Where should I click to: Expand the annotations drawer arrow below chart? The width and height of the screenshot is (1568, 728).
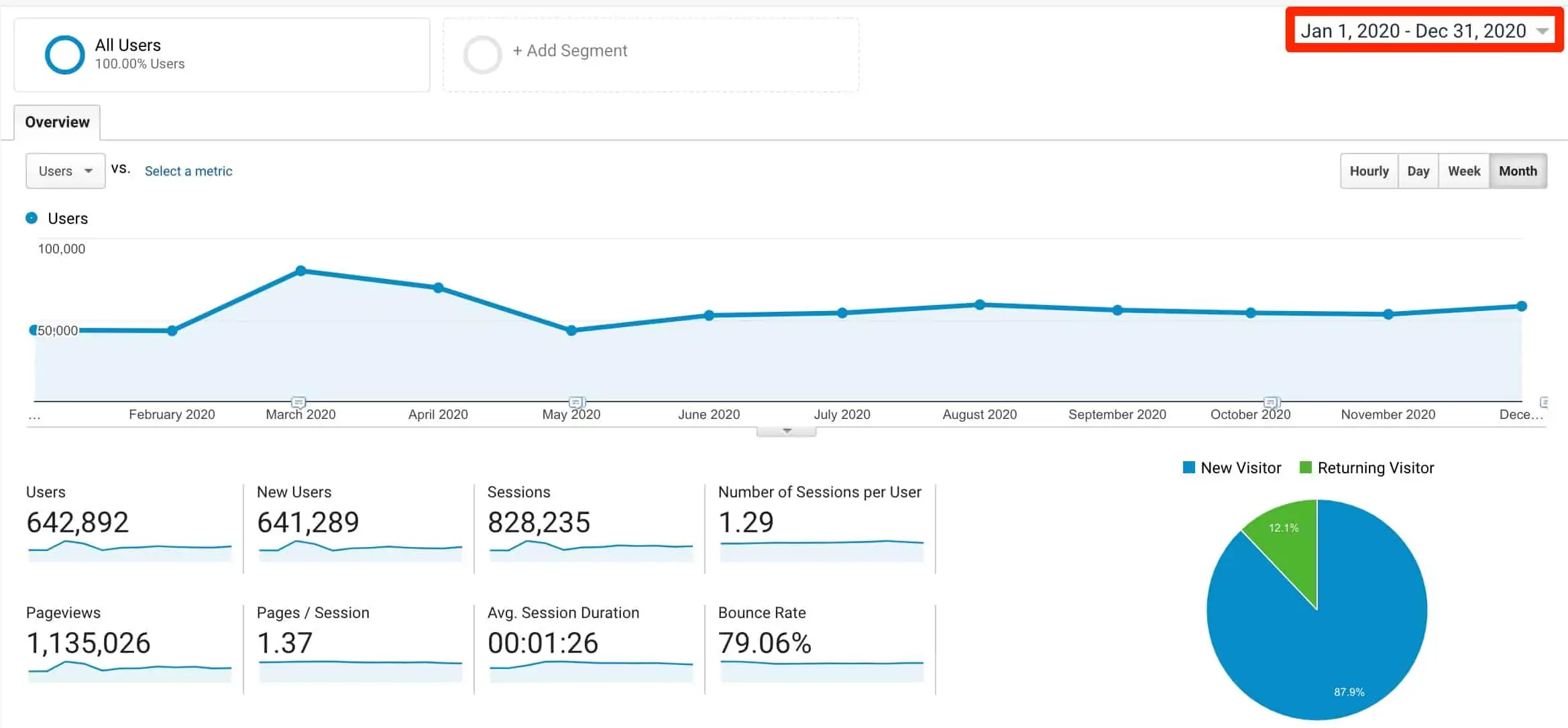coord(787,431)
